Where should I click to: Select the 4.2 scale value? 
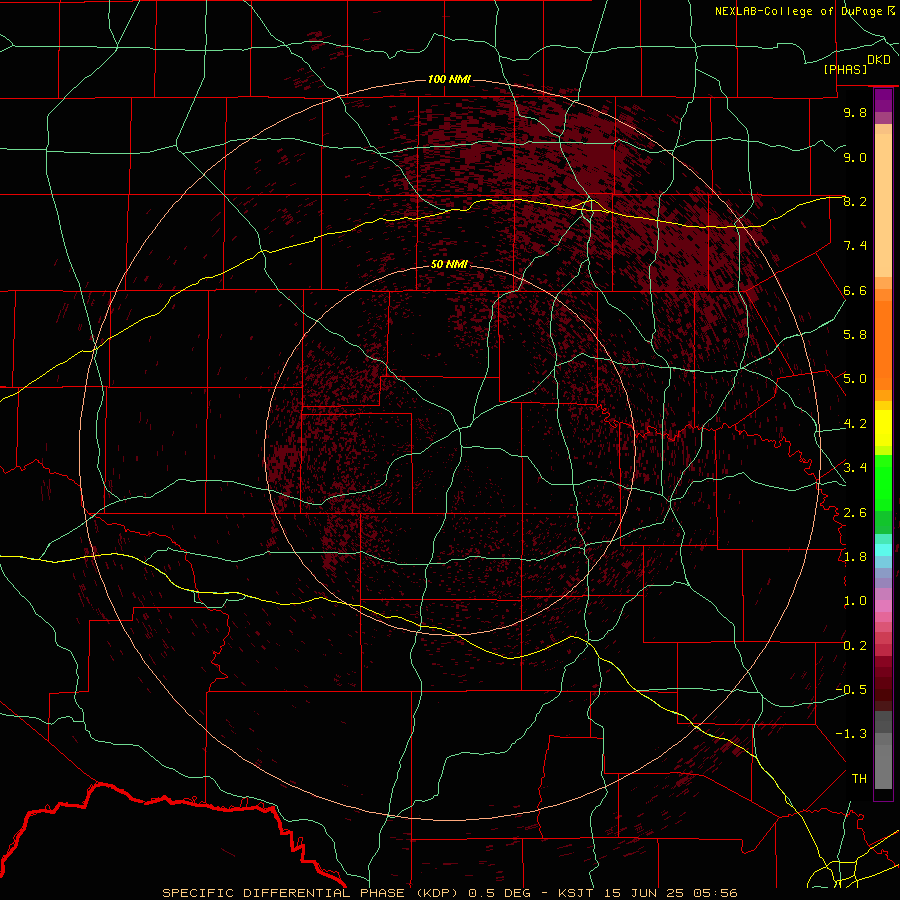click(x=855, y=424)
